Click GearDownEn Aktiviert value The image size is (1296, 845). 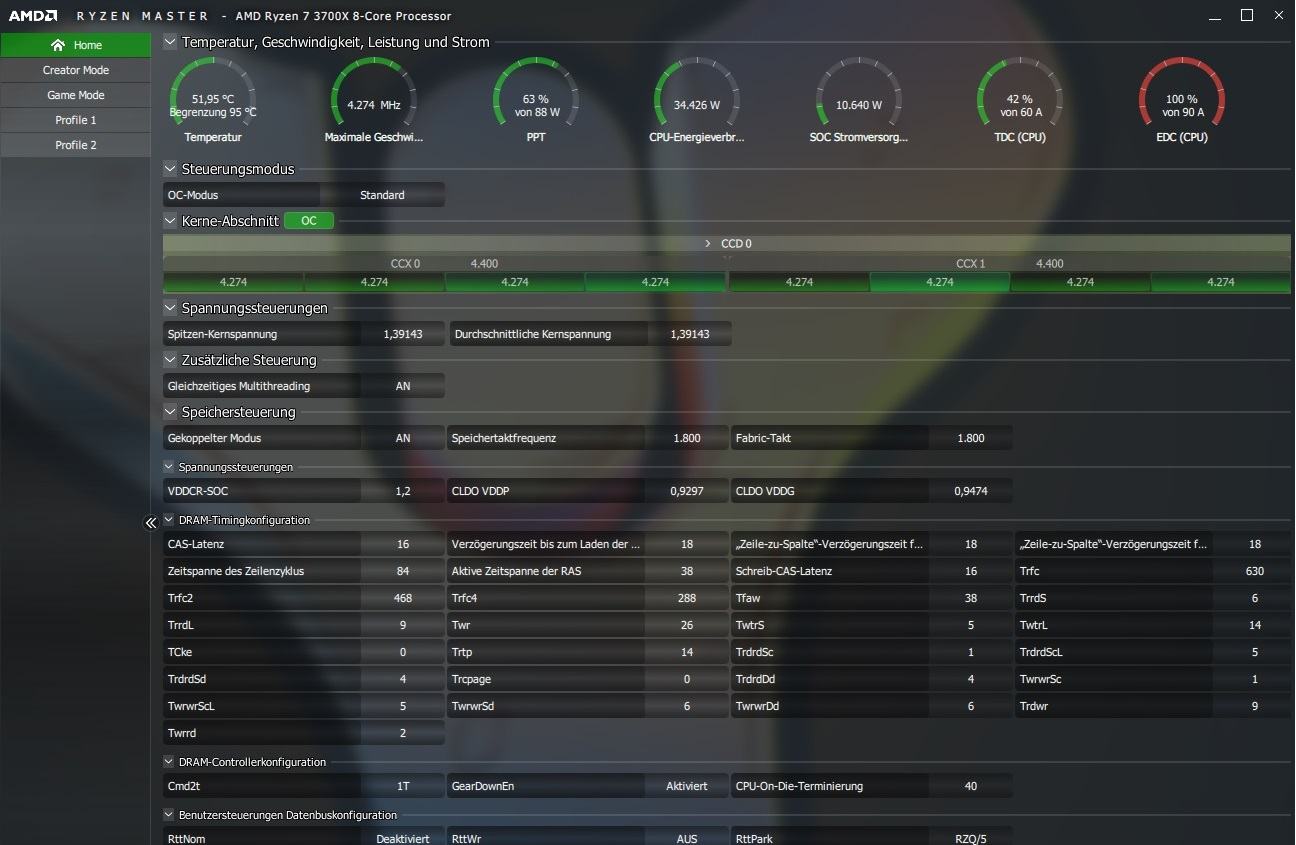click(x=687, y=786)
